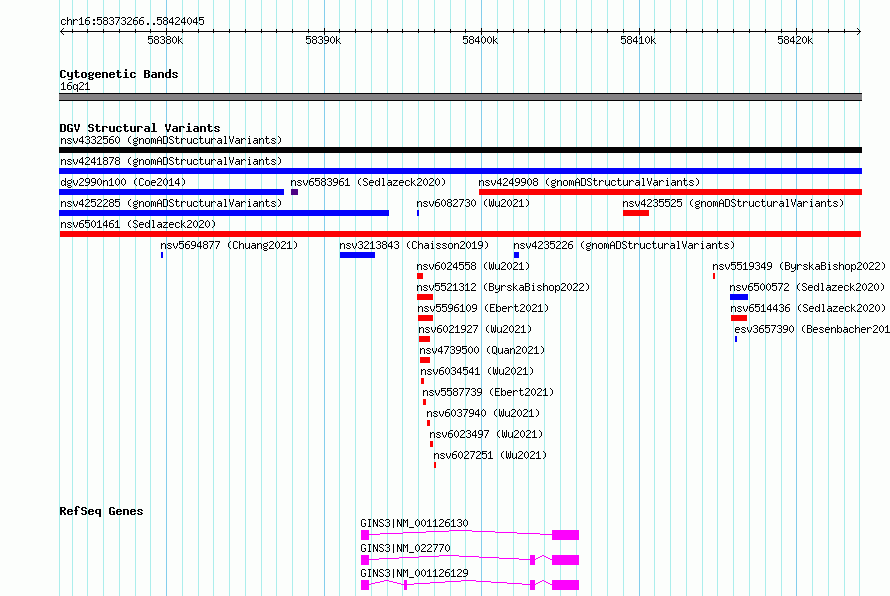Click the nsv6500572 blue variant block

tap(739, 297)
